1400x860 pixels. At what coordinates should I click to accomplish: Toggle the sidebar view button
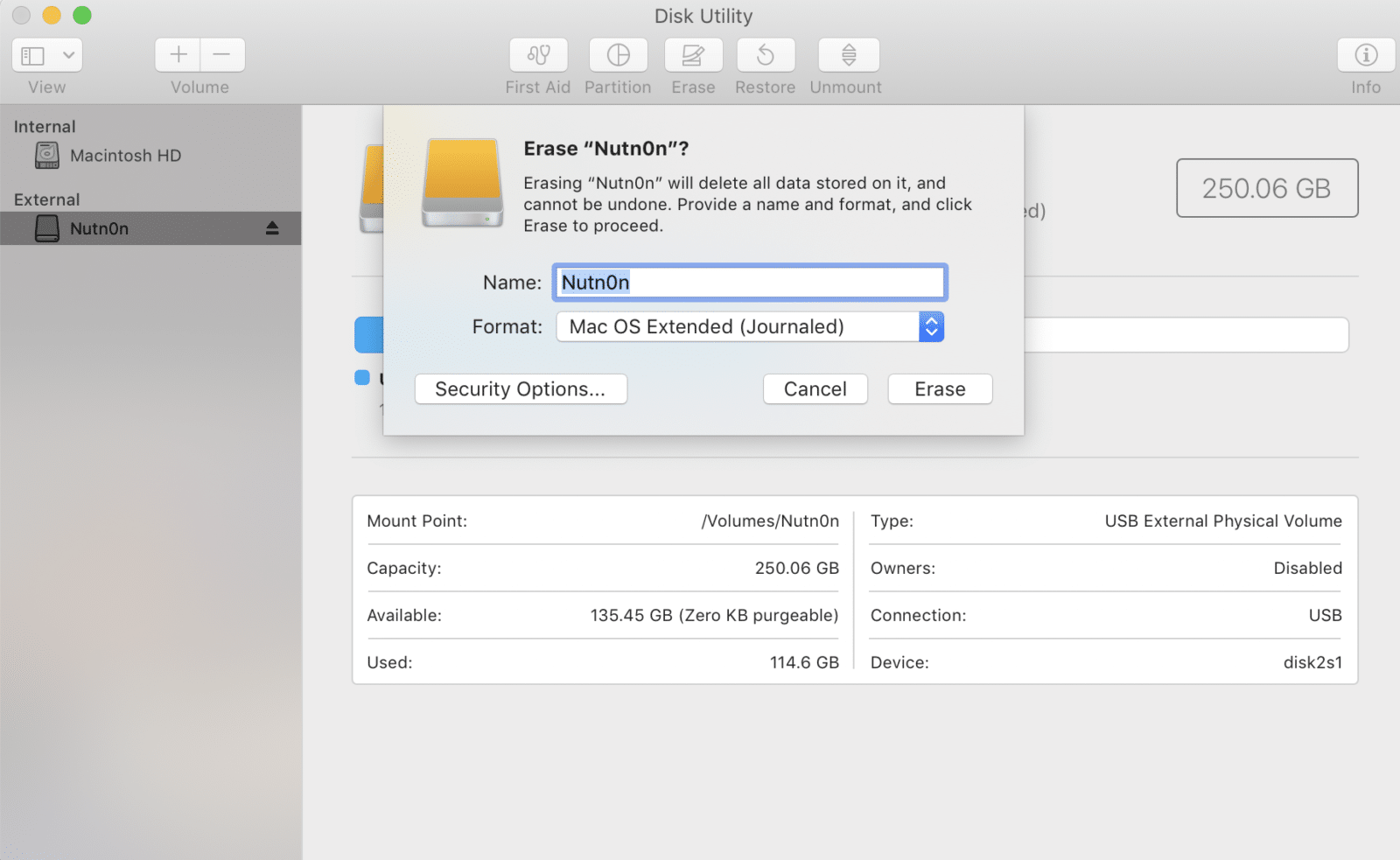point(33,55)
